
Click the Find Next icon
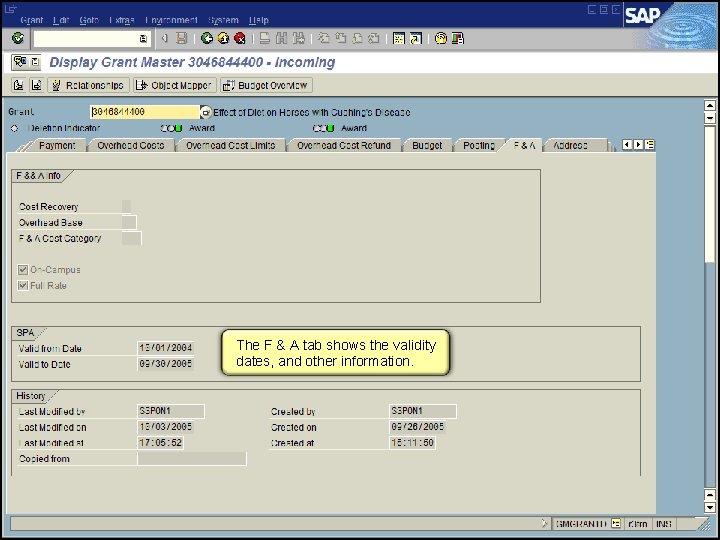click(x=298, y=38)
